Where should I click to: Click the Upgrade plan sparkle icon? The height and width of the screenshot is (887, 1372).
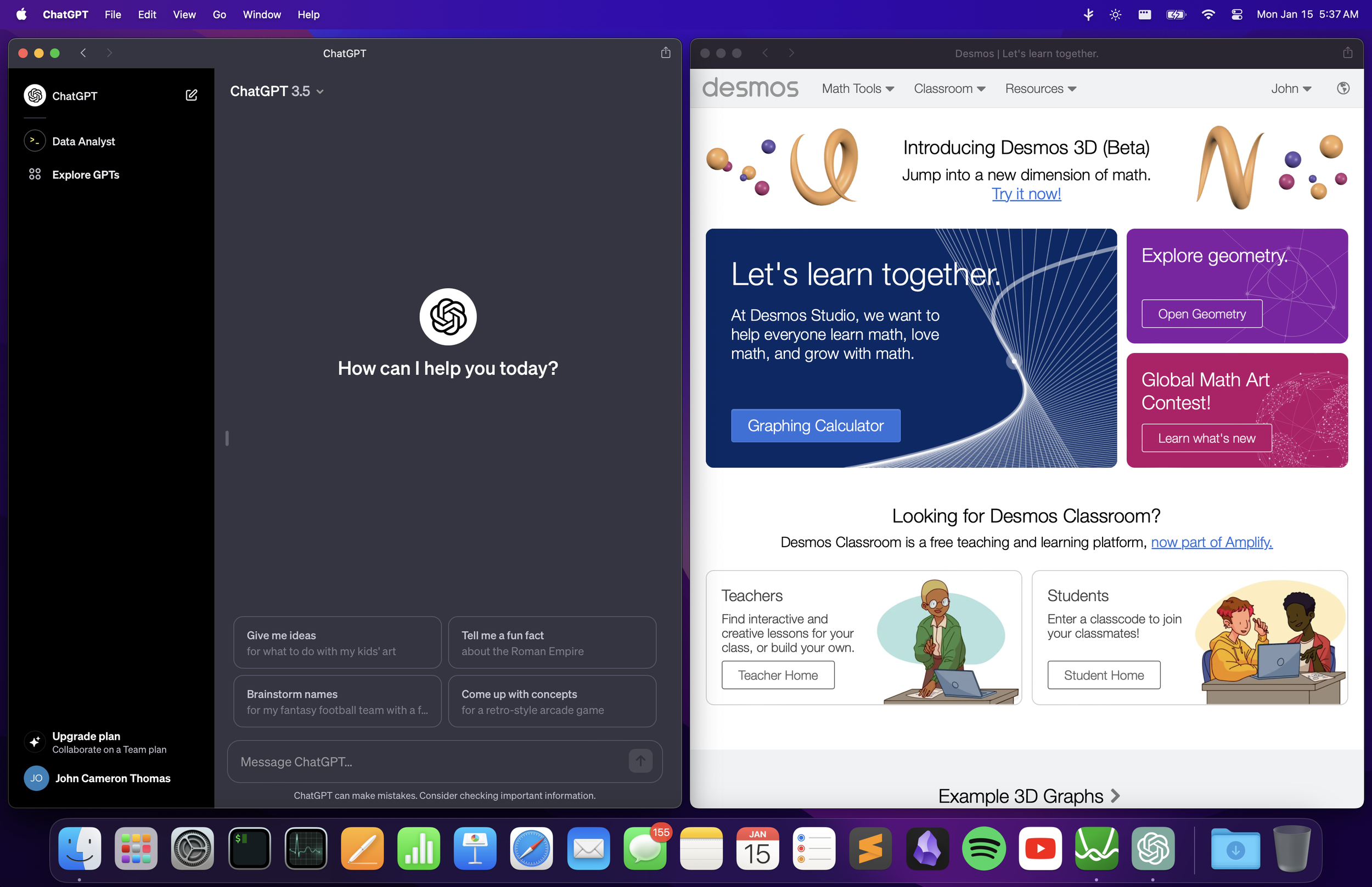pyautogui.click(x=35, y=742)
